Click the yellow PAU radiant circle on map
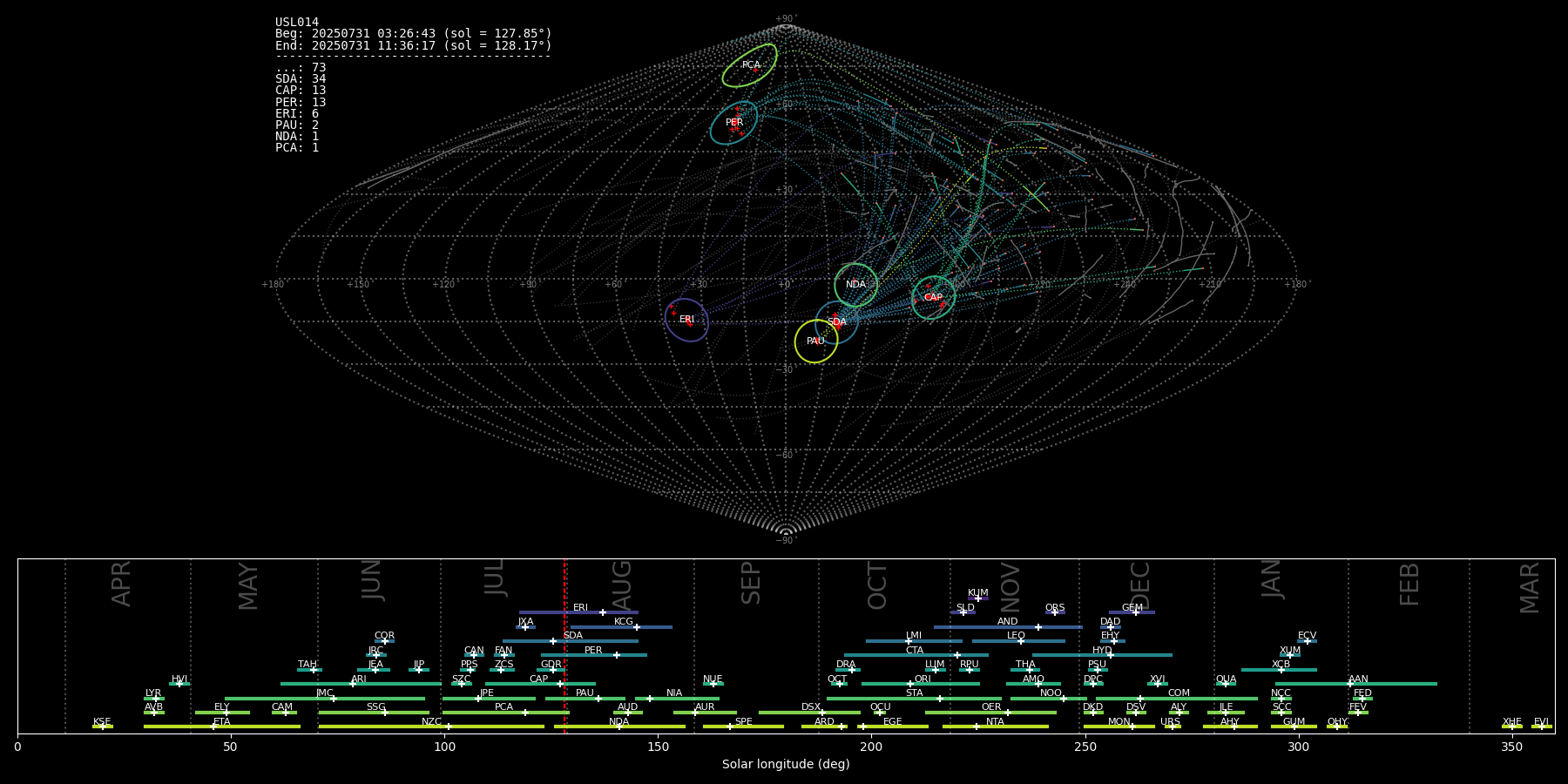Image resolution: width=1568 pixels, height=784 pixels. 816,341
